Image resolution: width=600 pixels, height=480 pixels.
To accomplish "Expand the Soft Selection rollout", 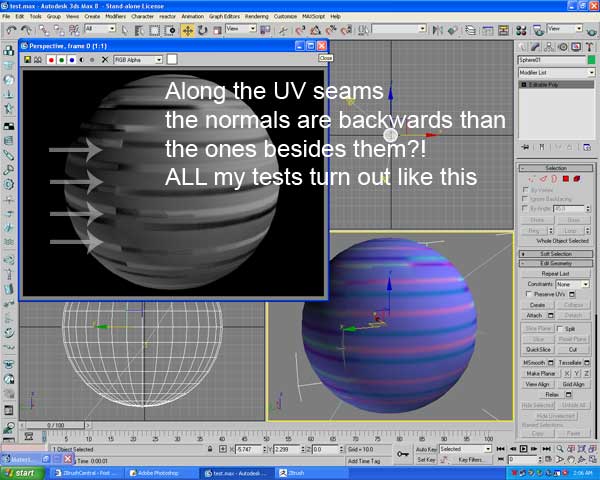I will (556, 254).
